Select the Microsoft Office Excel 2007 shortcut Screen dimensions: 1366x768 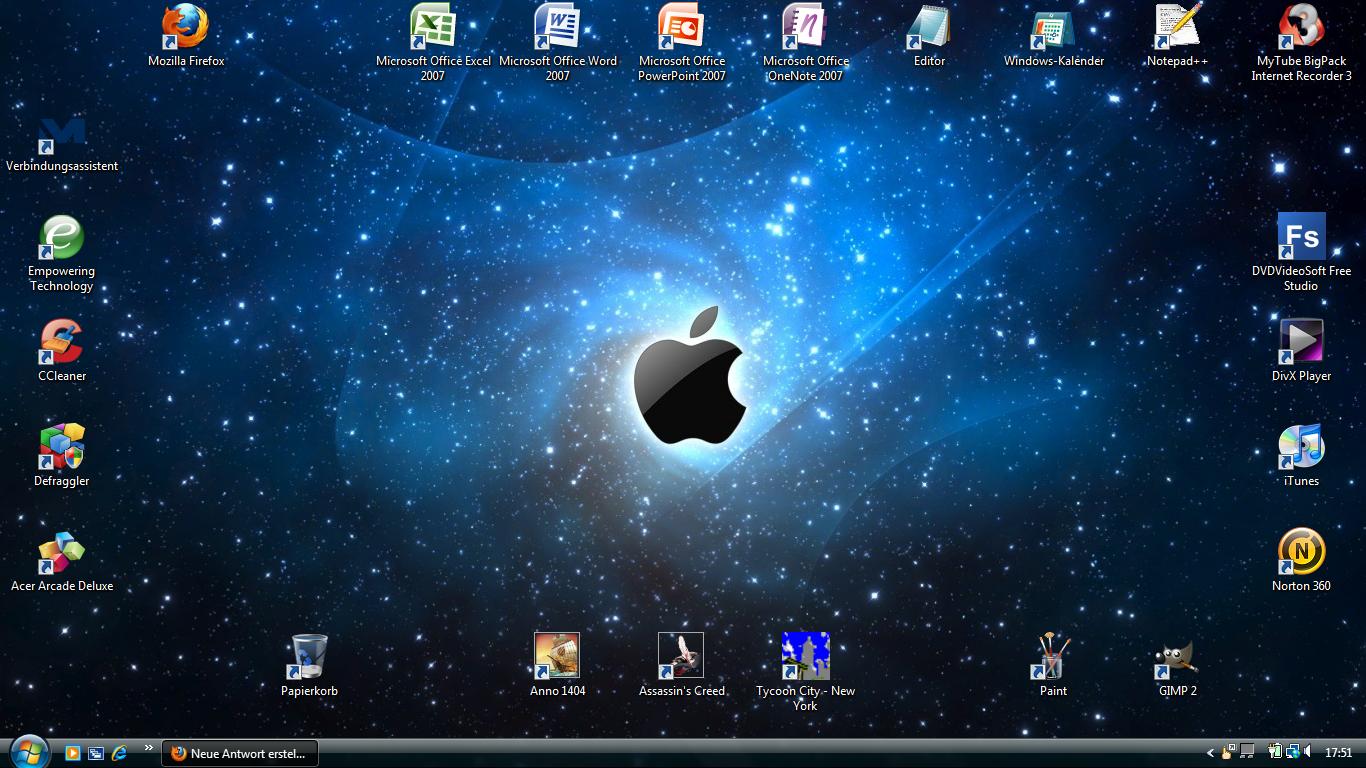pos(433,42)
